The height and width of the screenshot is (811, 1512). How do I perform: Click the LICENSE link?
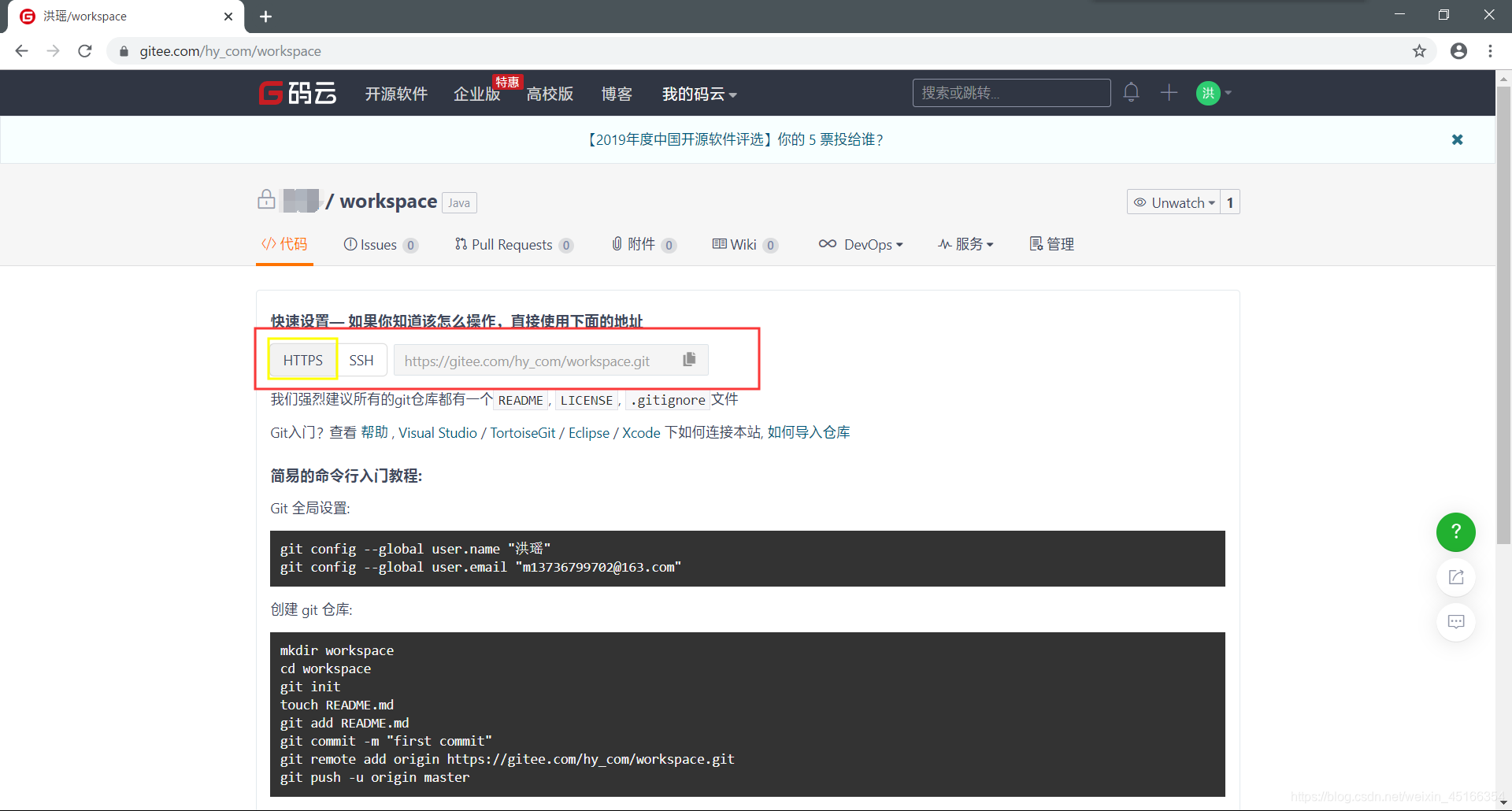tap(587, 400)
